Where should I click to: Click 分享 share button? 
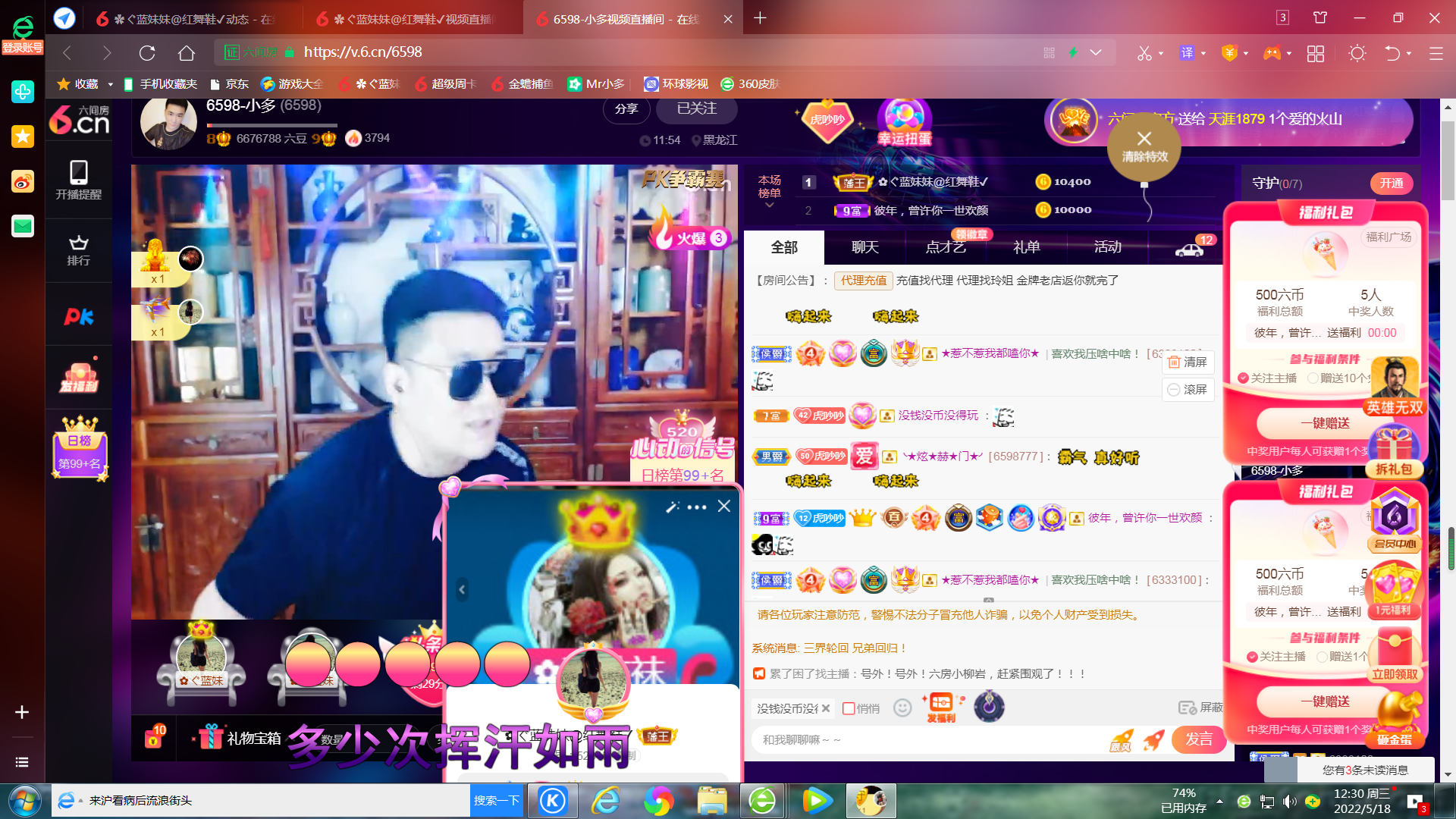626,108
